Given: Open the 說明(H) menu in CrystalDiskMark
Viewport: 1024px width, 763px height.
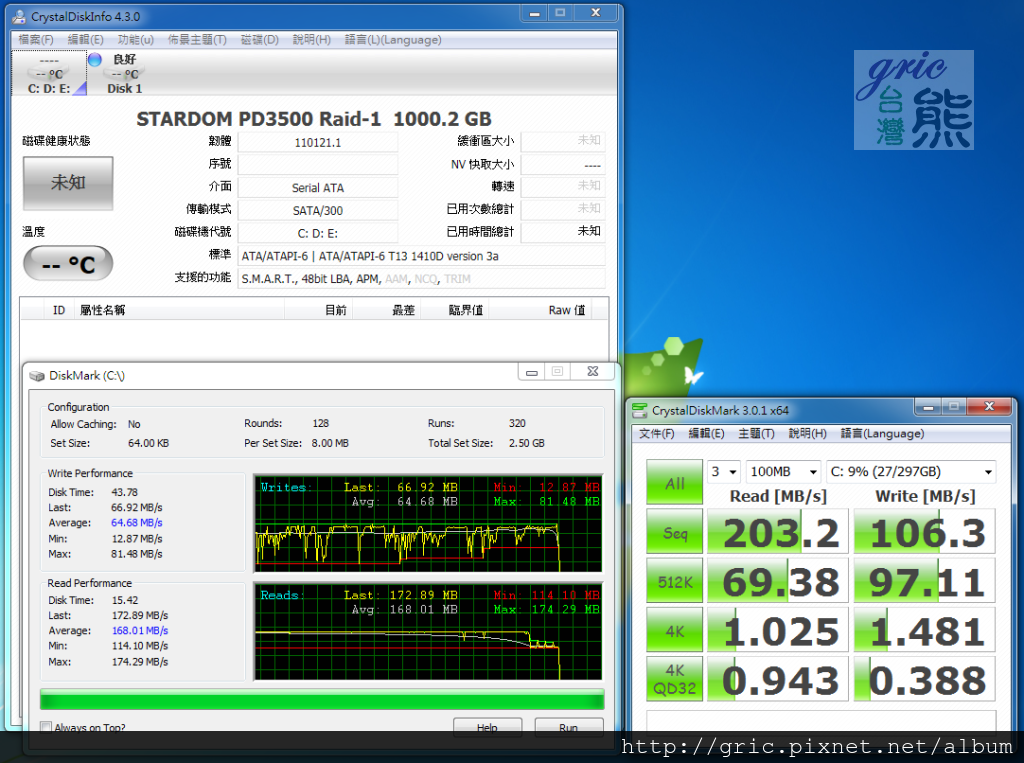Looking at the screenshot, I should click(807, 433).
